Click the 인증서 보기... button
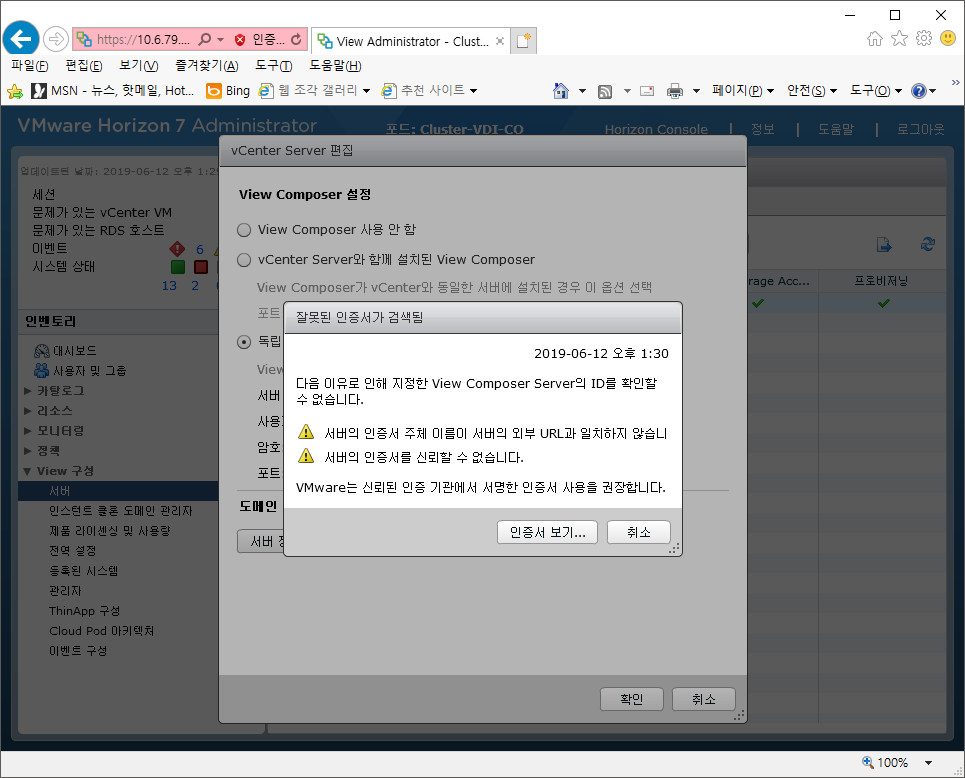Image resolution: width=965 pixels, height=778 pixels. pos(547,532)
